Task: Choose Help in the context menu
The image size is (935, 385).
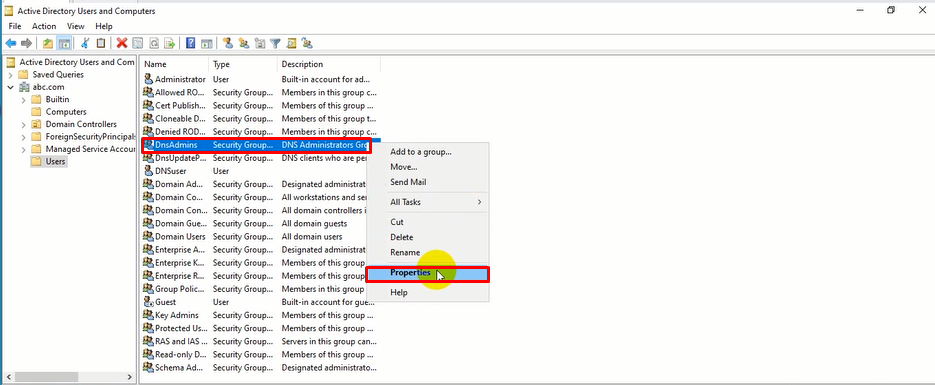Action: (428, 293)
